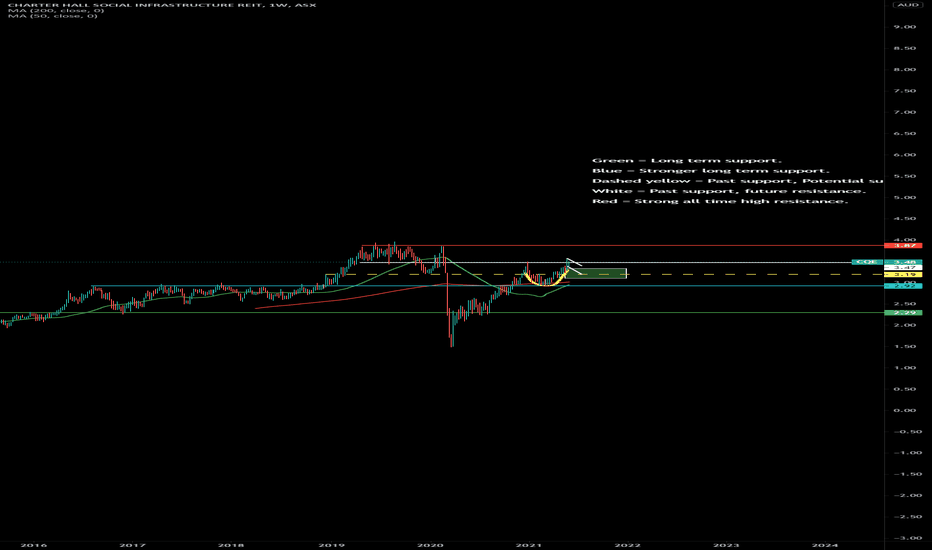Click the yellow cup curve drawing
The width and height of the screenshot is (932, 550).
(x=546, y=283)
